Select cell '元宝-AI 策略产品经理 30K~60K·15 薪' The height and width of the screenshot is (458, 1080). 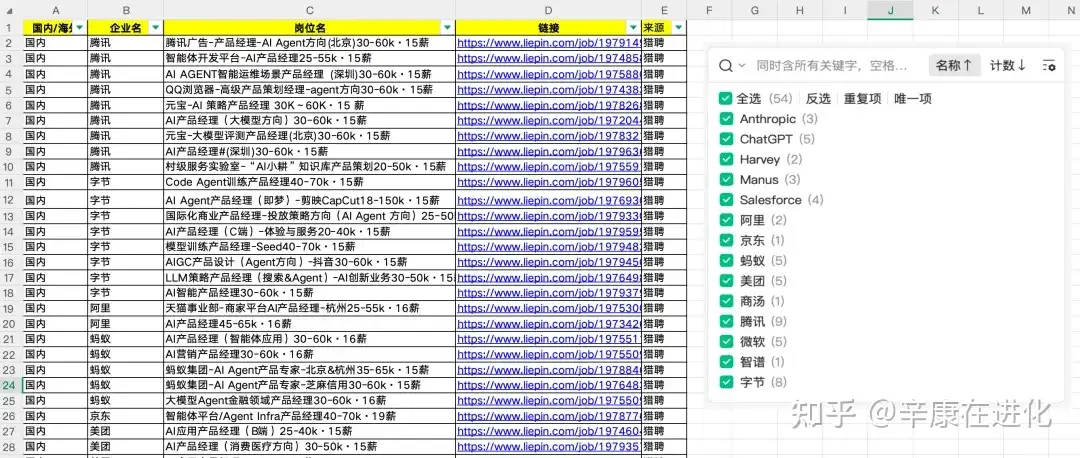(x=309, y=105)
